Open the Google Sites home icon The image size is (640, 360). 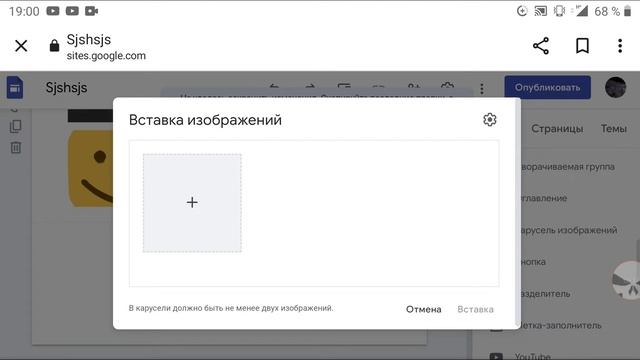(x=15, y=87)
